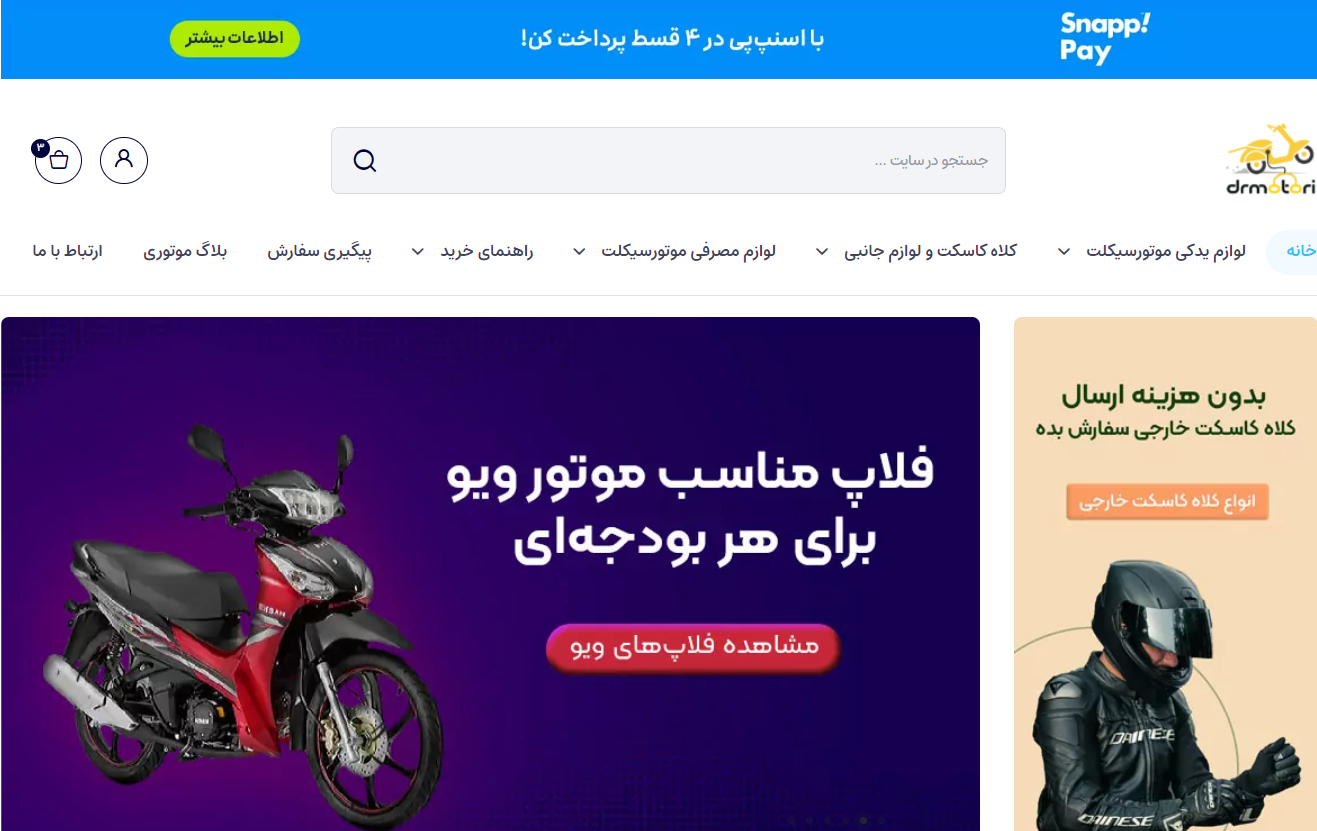Select the highlighted active carousel dot
This screenshot has height=831, width=1317.
pyautogui.click(x=863, y=820)
